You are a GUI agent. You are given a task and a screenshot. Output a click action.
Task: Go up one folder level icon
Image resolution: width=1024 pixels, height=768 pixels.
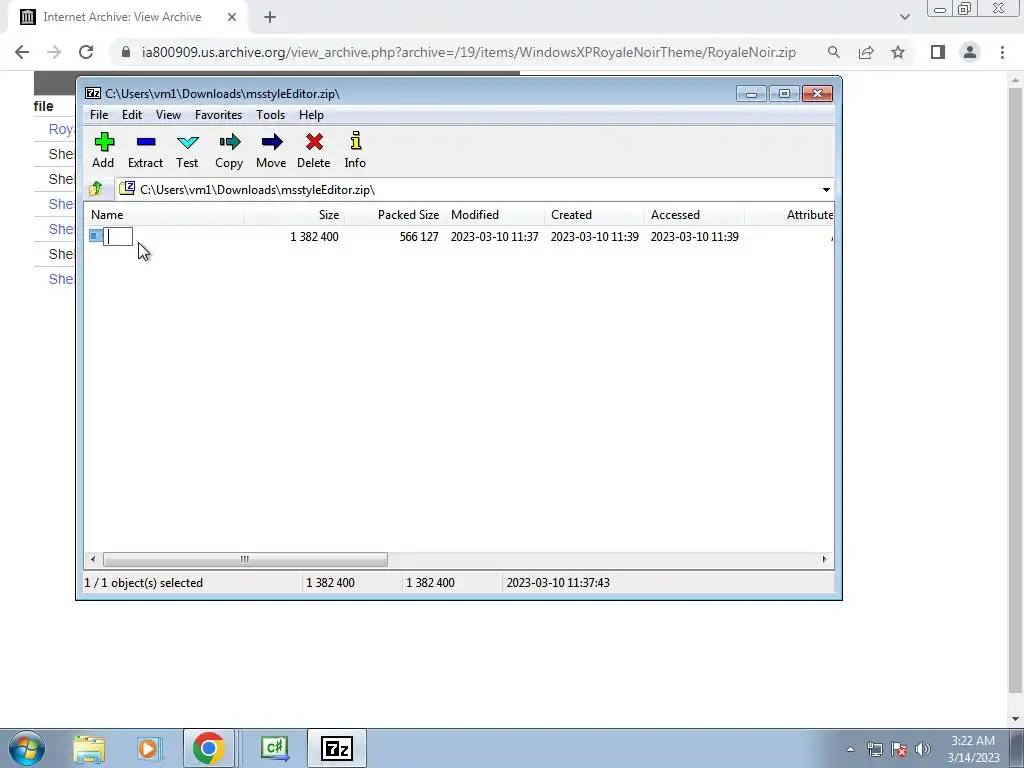96,189
